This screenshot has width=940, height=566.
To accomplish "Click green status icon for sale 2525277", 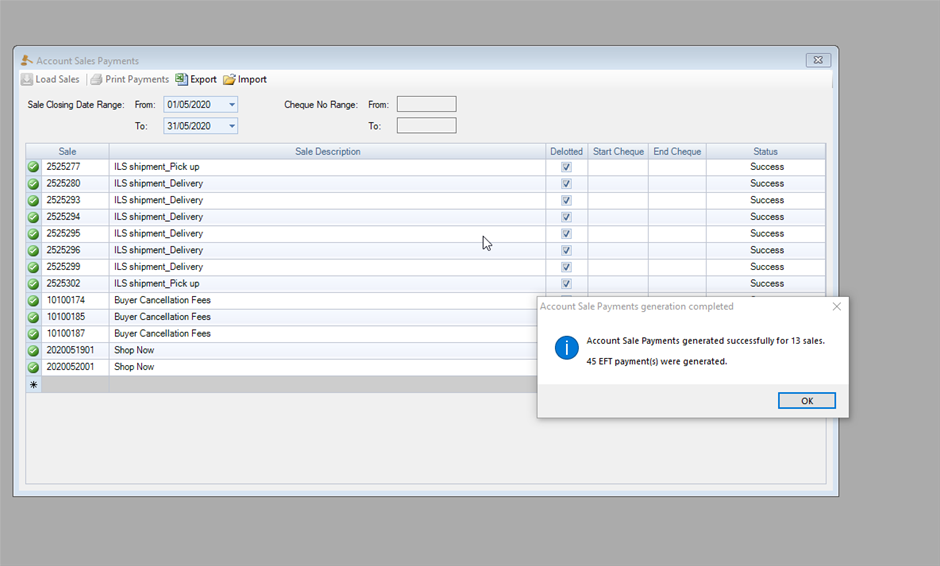I will click(x=33, y=167).
